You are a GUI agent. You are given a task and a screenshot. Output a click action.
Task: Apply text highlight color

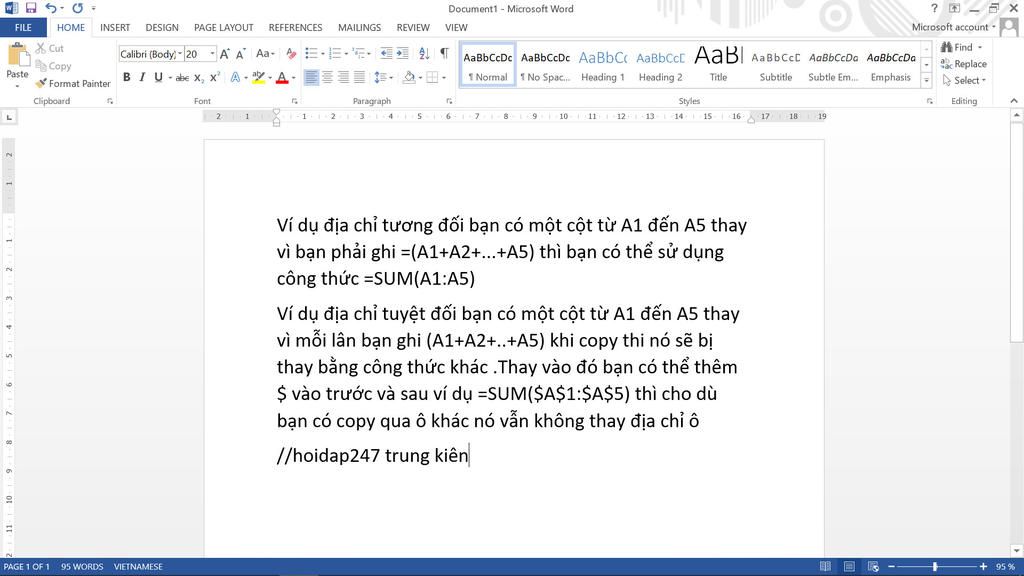(259, 77)
